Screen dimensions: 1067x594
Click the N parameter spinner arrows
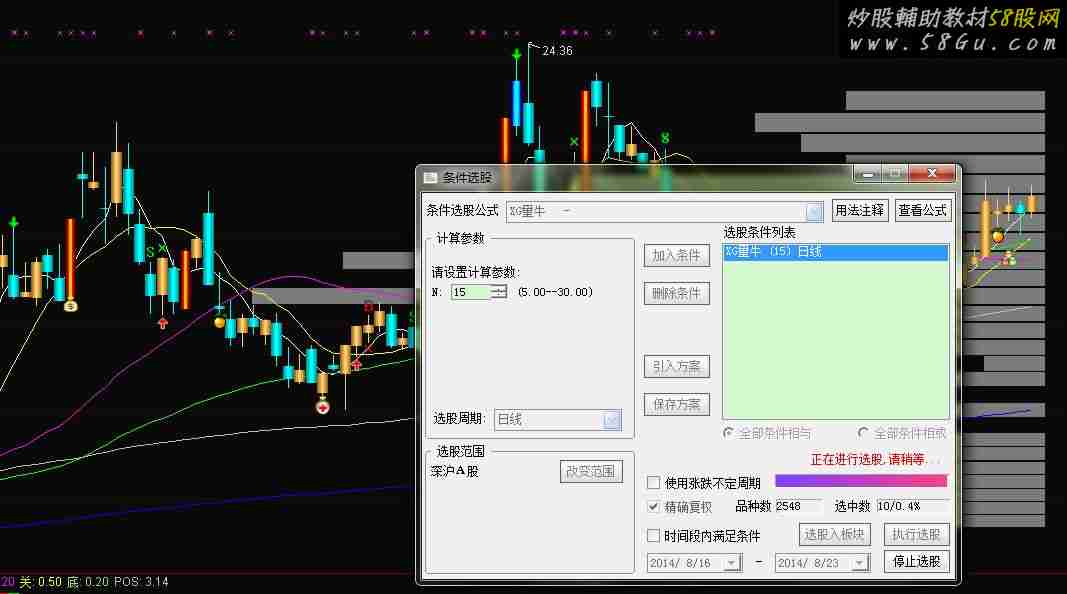pyautogui.click(x=499, y=292)
